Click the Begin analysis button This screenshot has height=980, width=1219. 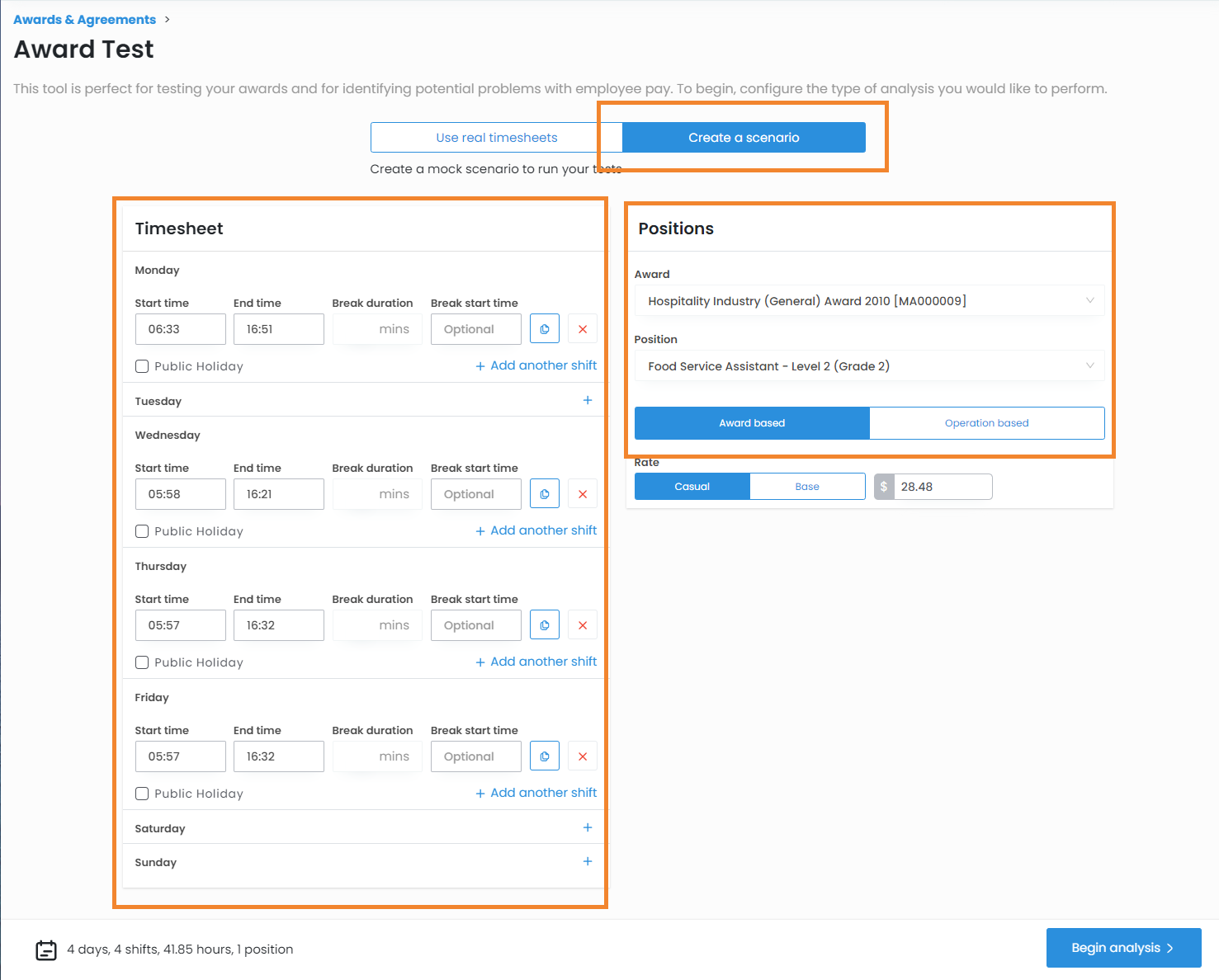1122,948
